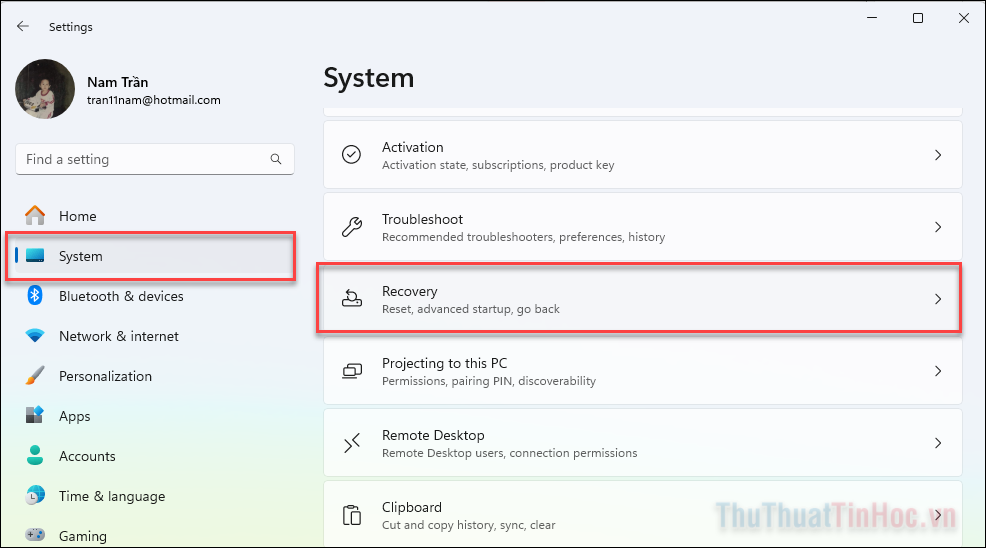Click the Apps icon in sidebar
The image size is (986, 548).
point(35,415)
